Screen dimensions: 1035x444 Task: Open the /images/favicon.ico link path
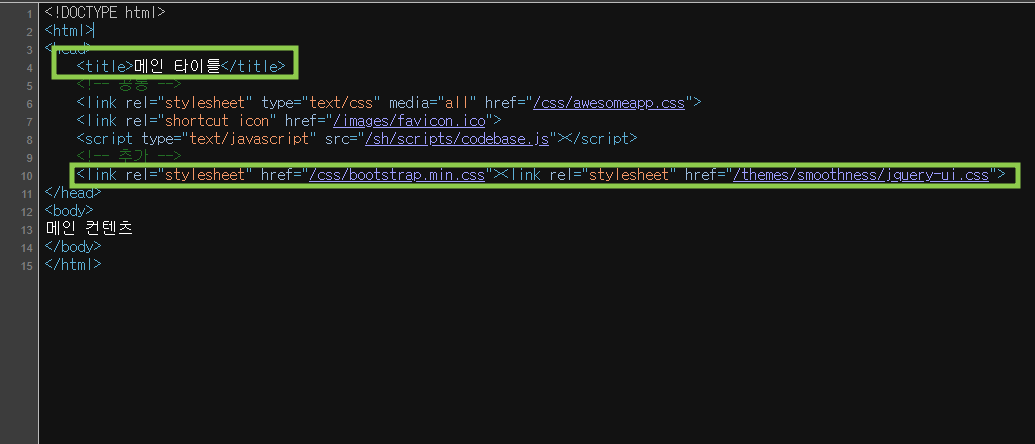point(409,121)
